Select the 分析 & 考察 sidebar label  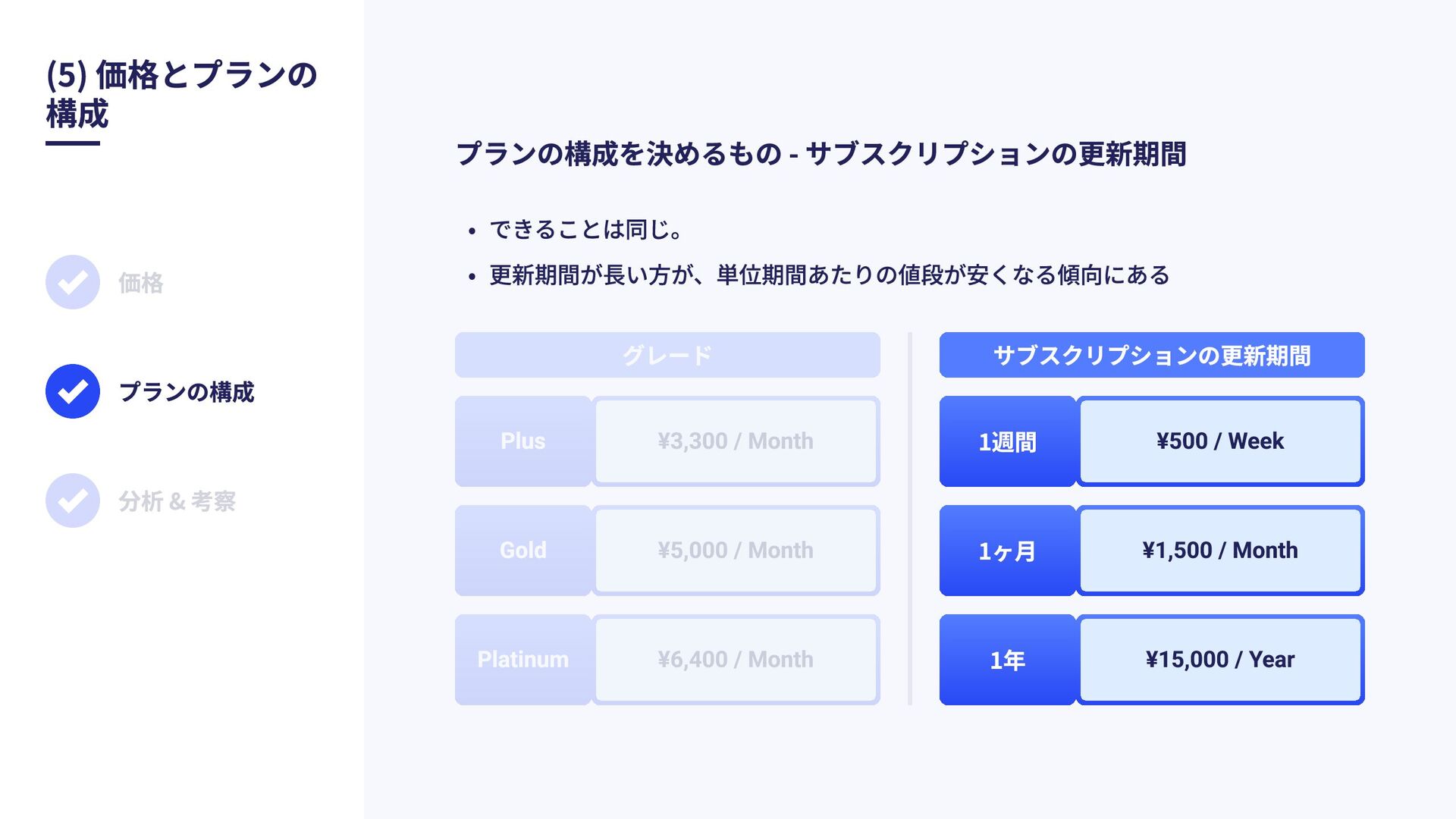tap(177, 501)
